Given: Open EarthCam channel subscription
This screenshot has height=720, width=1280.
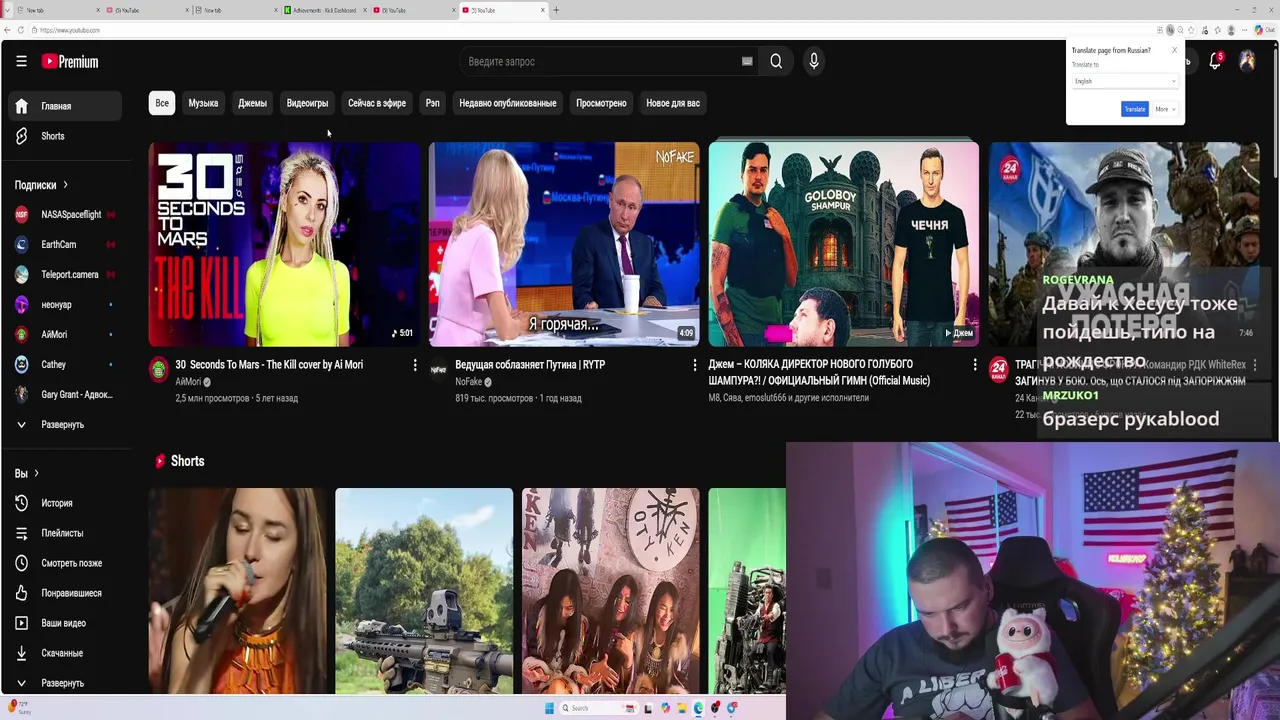Looking at the screenshot, I should [x=64, y=244].
